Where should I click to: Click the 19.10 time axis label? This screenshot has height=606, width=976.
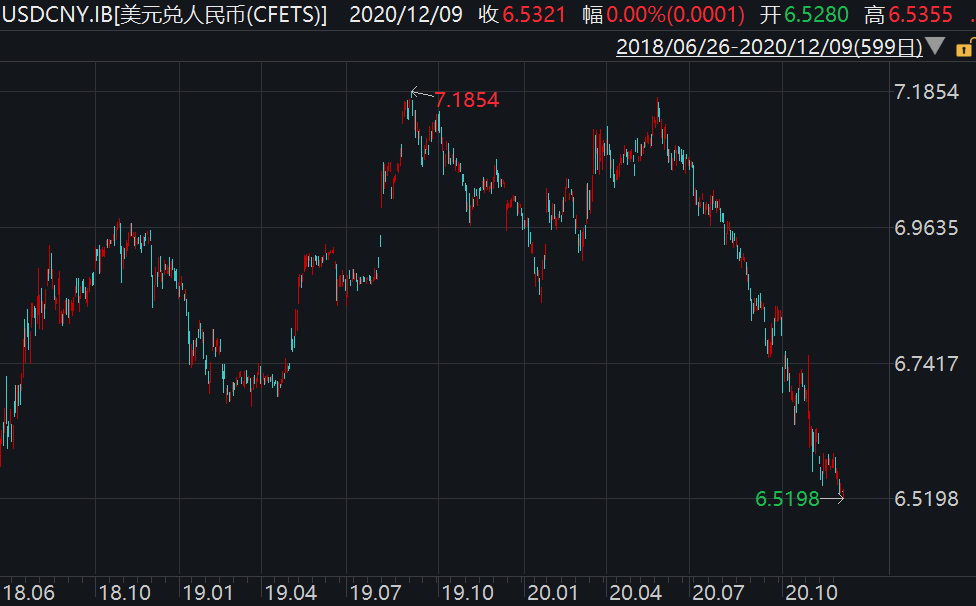tap(467, 592)
